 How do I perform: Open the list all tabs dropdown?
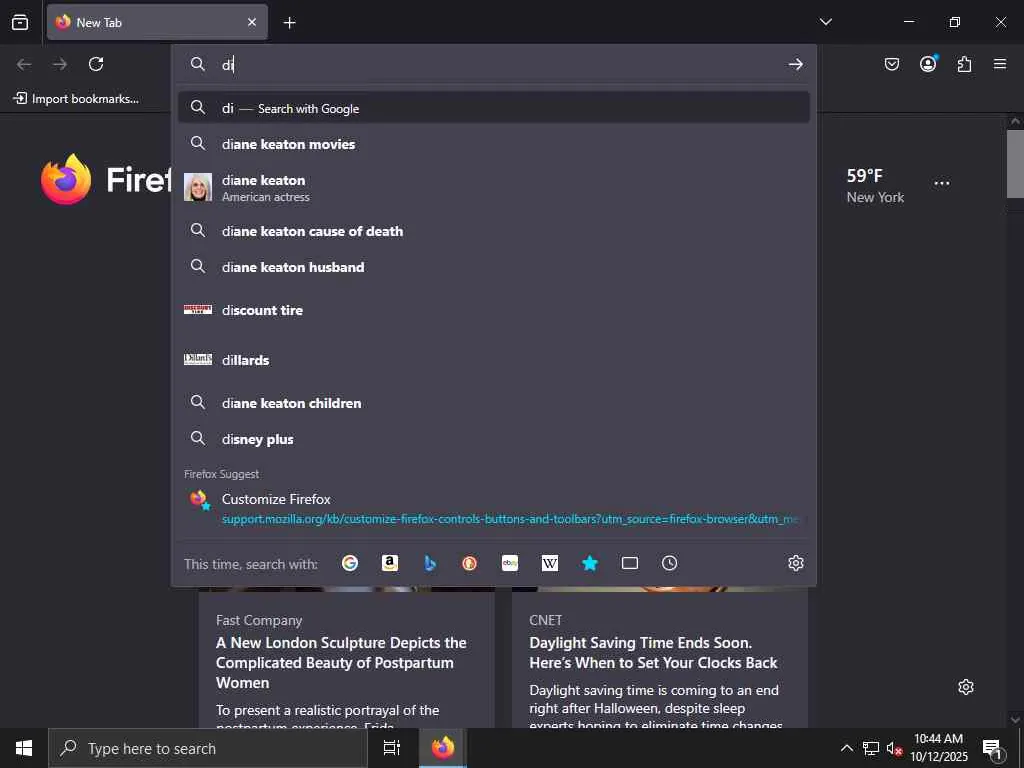tap(826, 22)
